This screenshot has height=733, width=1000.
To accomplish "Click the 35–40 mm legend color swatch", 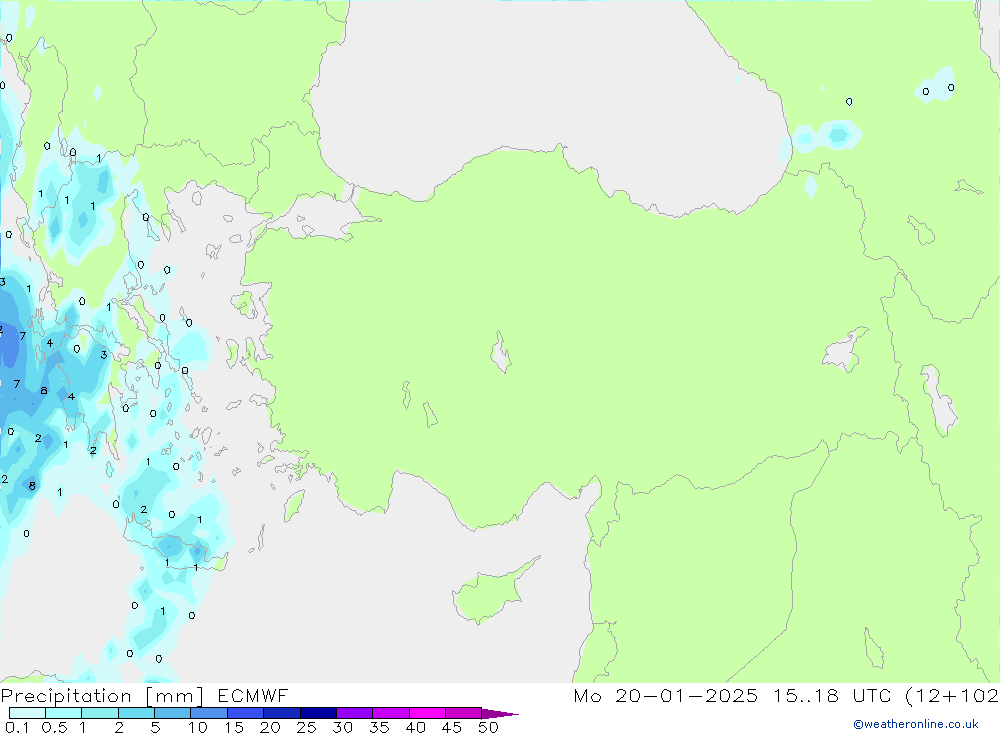I will [390, 713].
